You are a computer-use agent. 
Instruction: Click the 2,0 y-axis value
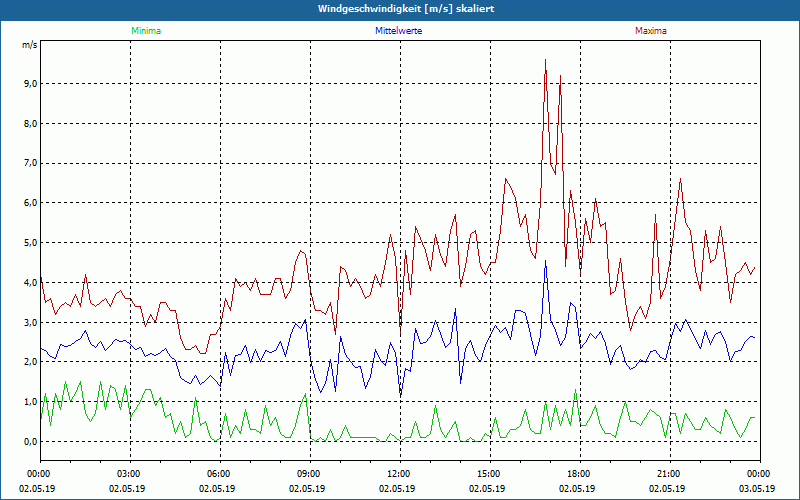31,362
